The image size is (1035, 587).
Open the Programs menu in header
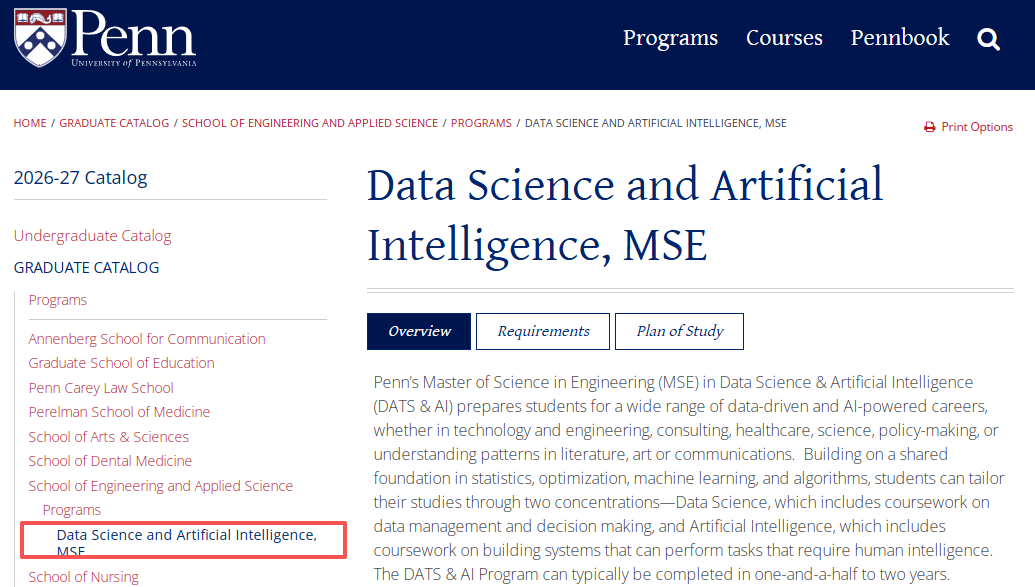point(670,38)
